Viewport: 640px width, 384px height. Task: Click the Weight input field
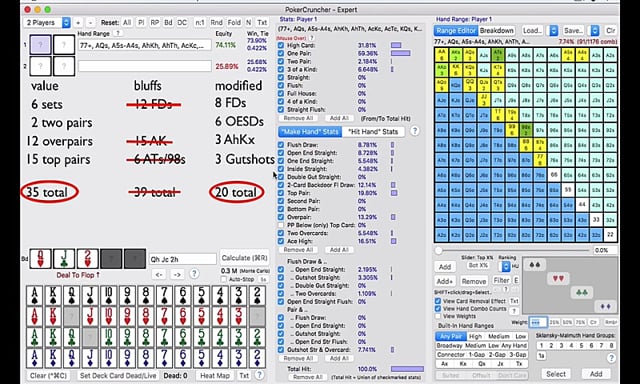pos(538,322)
